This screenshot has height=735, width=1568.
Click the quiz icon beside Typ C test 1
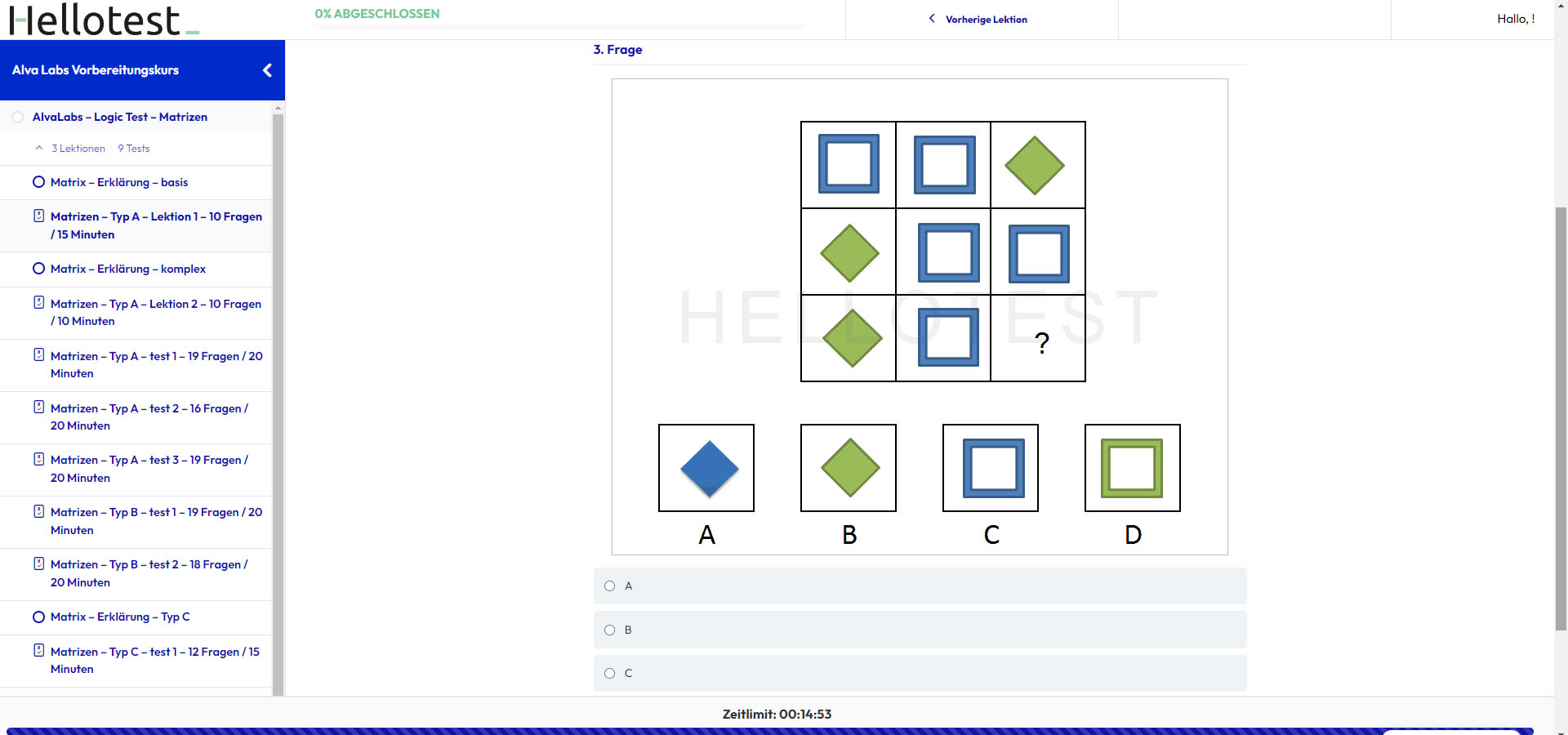pos(38,651)
